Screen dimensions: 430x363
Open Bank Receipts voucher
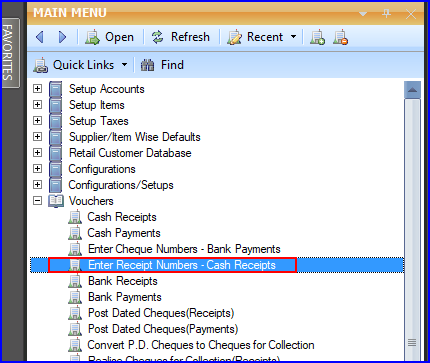pos(123,281)
